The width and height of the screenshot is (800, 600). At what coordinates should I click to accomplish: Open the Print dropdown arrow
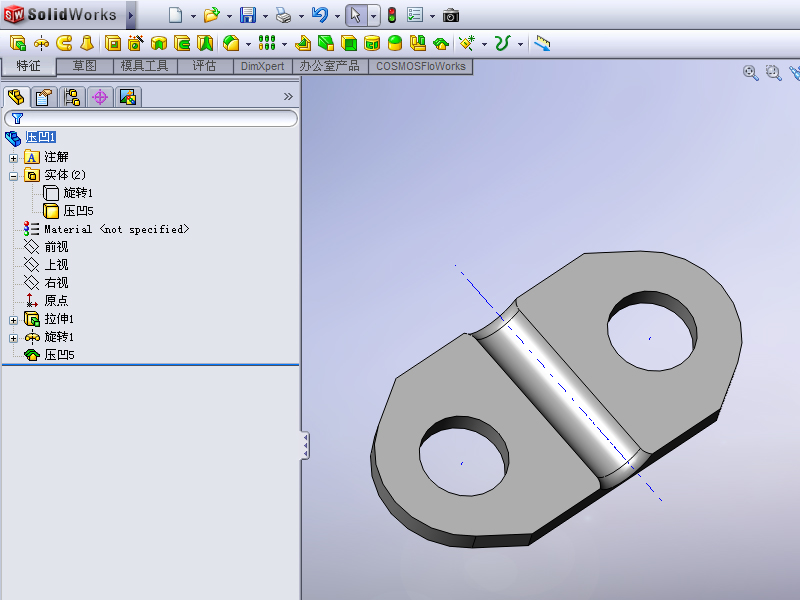[301, 16]
